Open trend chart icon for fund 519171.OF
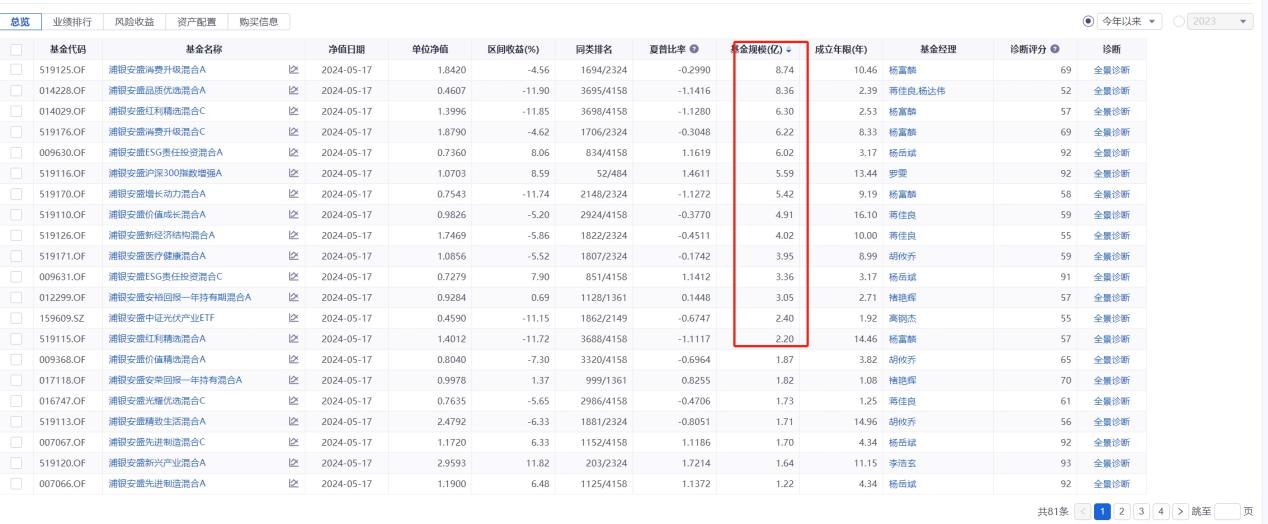The width and height of the screenshot is (1268, 524). click(294, 255)
